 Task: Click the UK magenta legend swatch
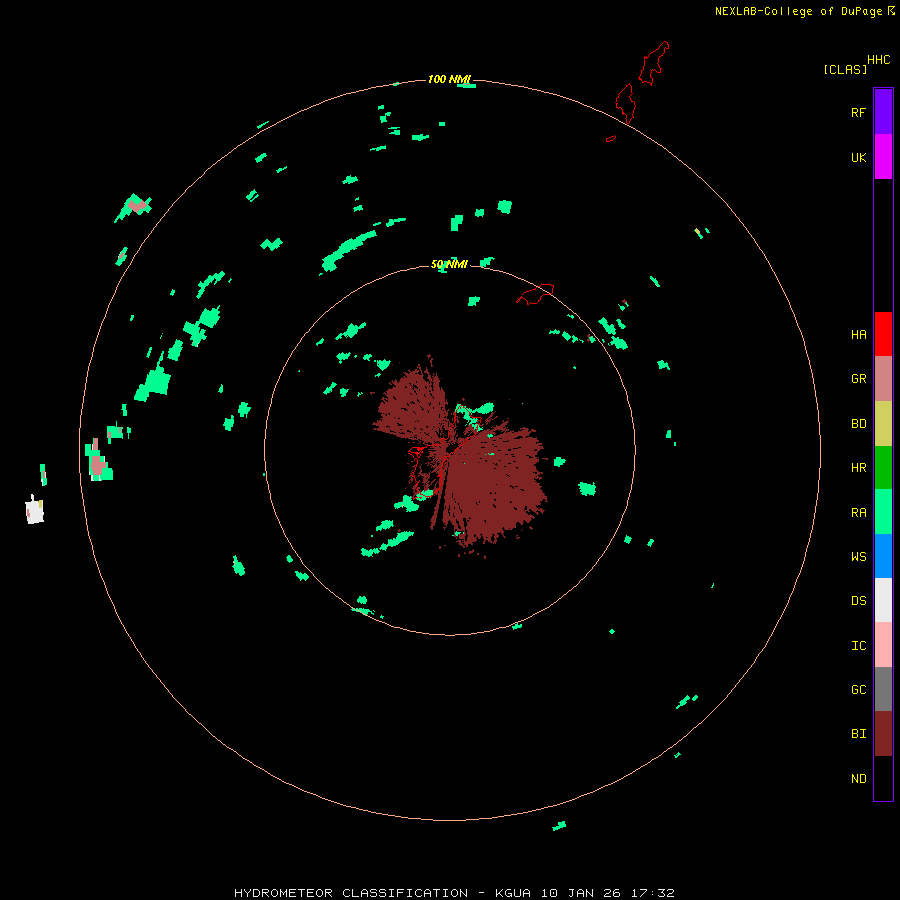883,157
